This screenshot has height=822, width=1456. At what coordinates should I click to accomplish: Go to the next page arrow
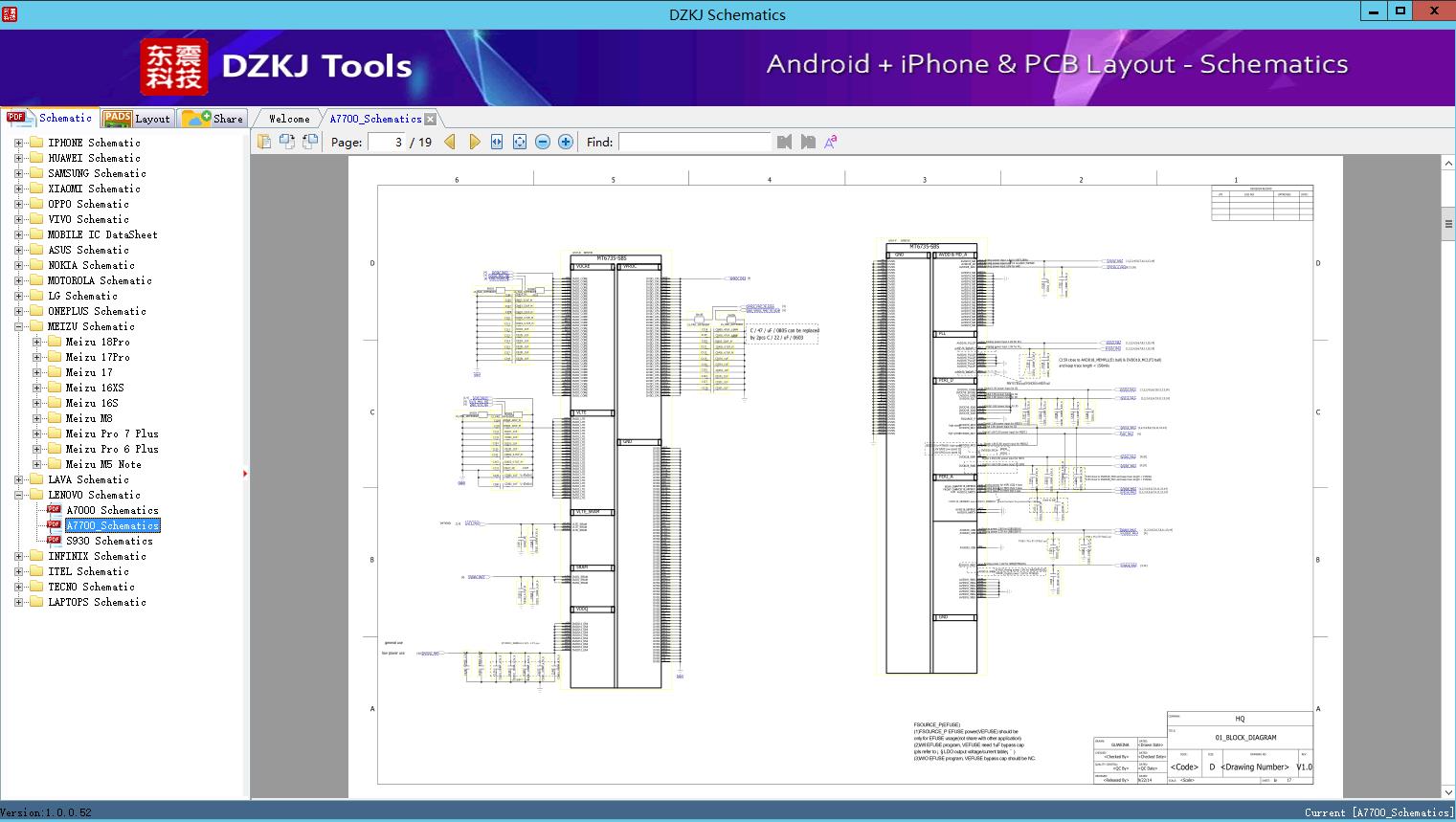click(x=474, y=142)
